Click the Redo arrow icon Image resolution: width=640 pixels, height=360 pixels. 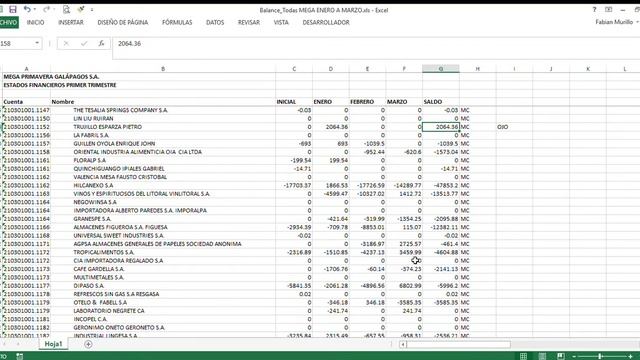pos(46,9)
